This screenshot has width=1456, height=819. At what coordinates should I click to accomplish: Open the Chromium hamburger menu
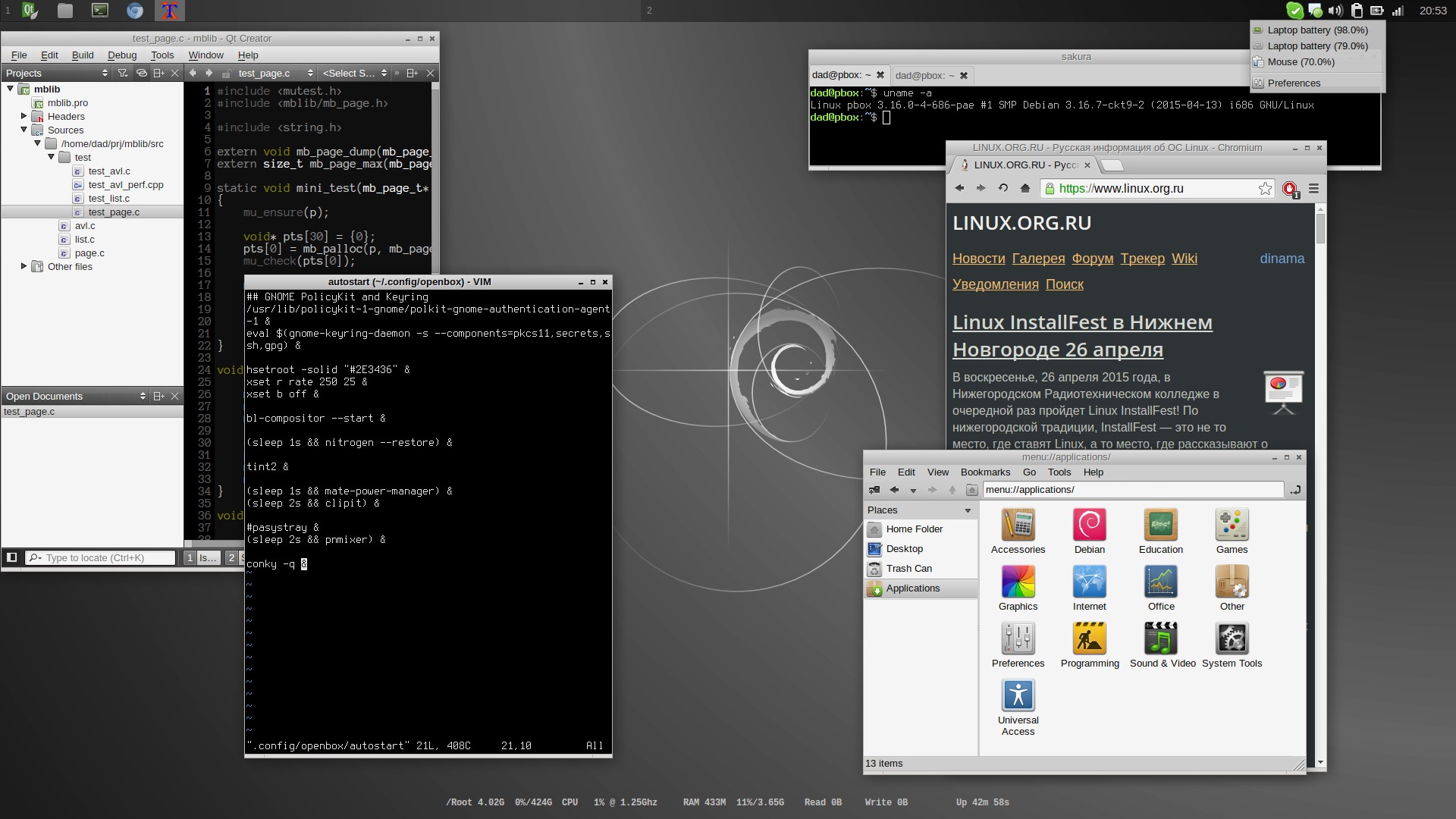tap(1313, 188)
